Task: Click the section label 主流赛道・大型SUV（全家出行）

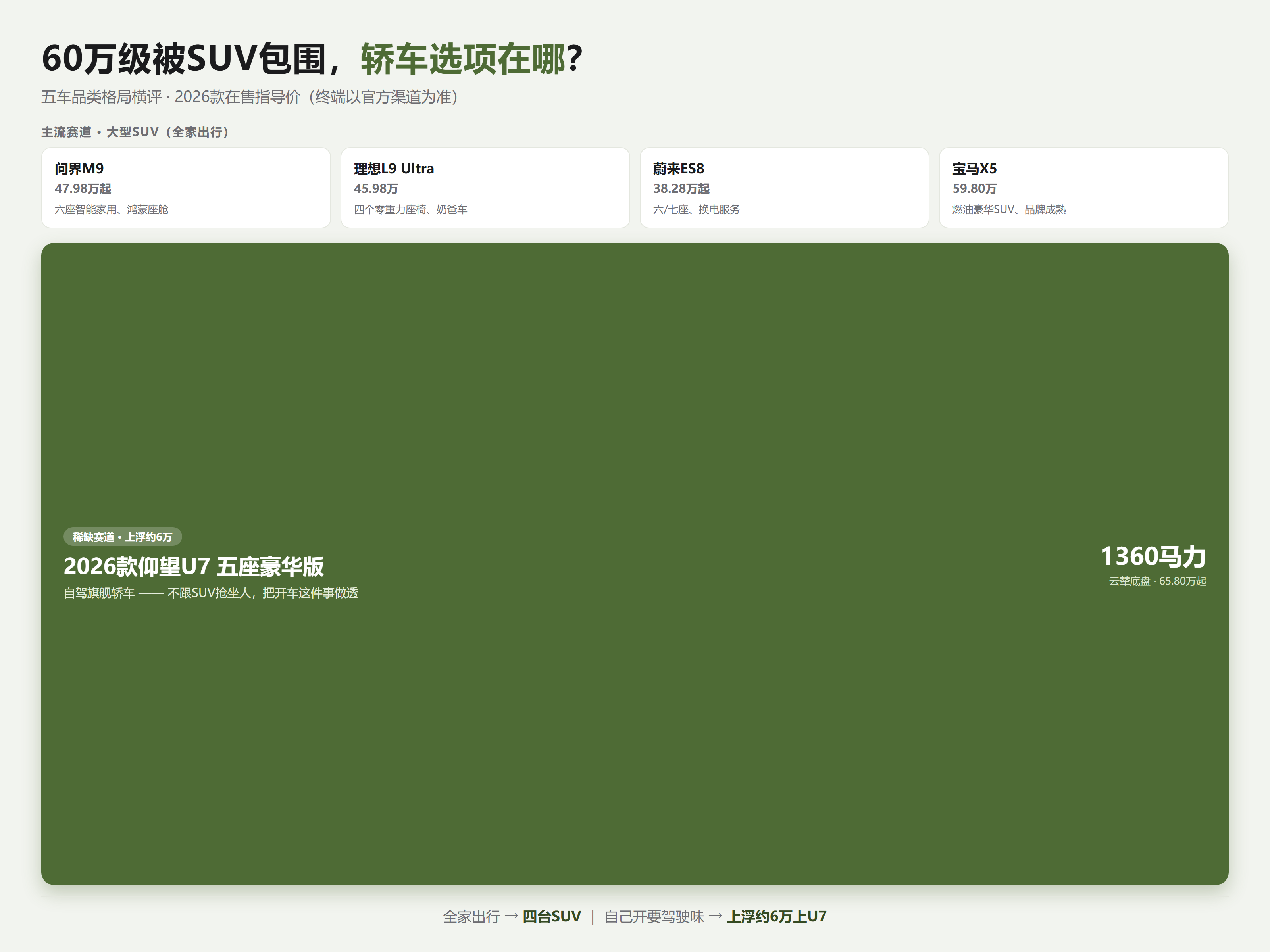Action: (x=135, y=132)
